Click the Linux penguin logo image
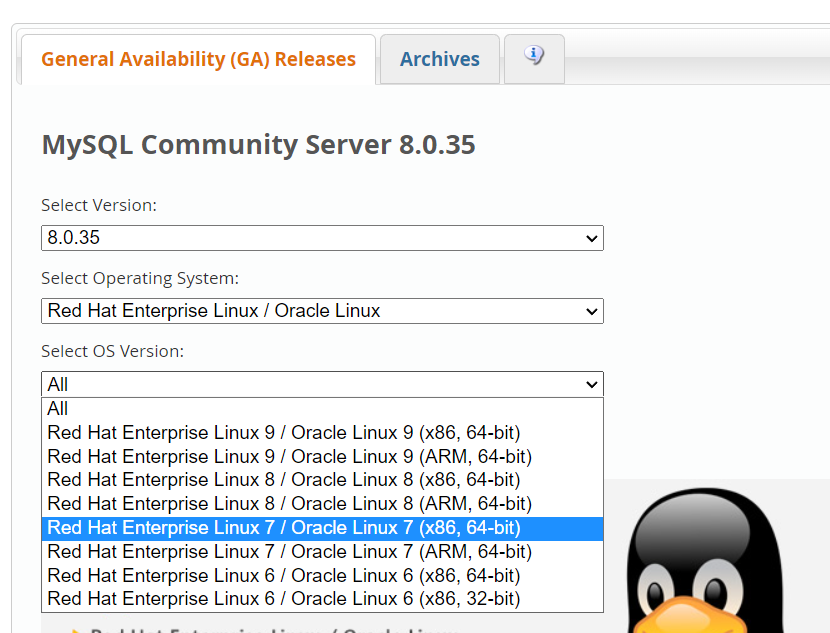 pyautogui.click(x=707, y=560)
